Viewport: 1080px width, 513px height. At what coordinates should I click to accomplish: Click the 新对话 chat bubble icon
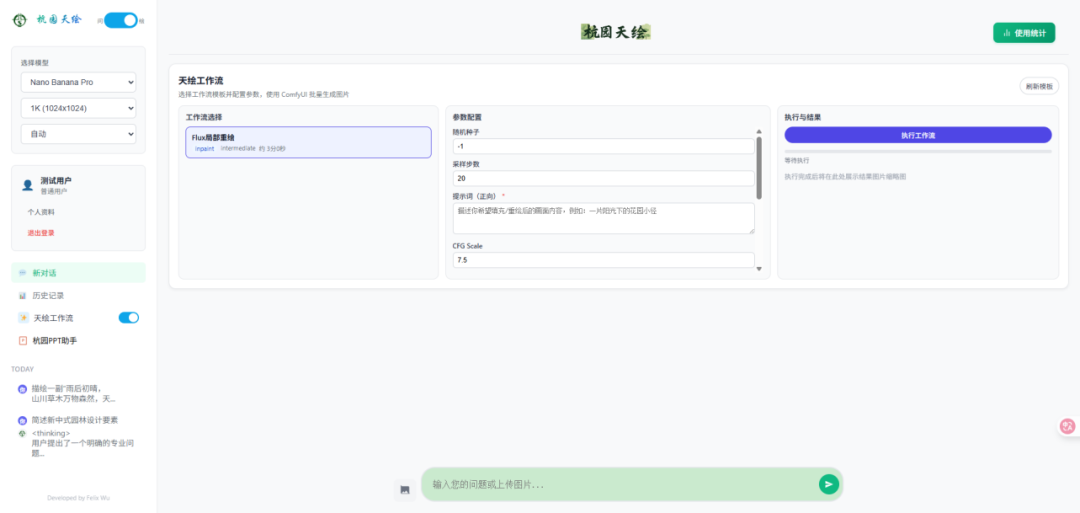(22, 273)
